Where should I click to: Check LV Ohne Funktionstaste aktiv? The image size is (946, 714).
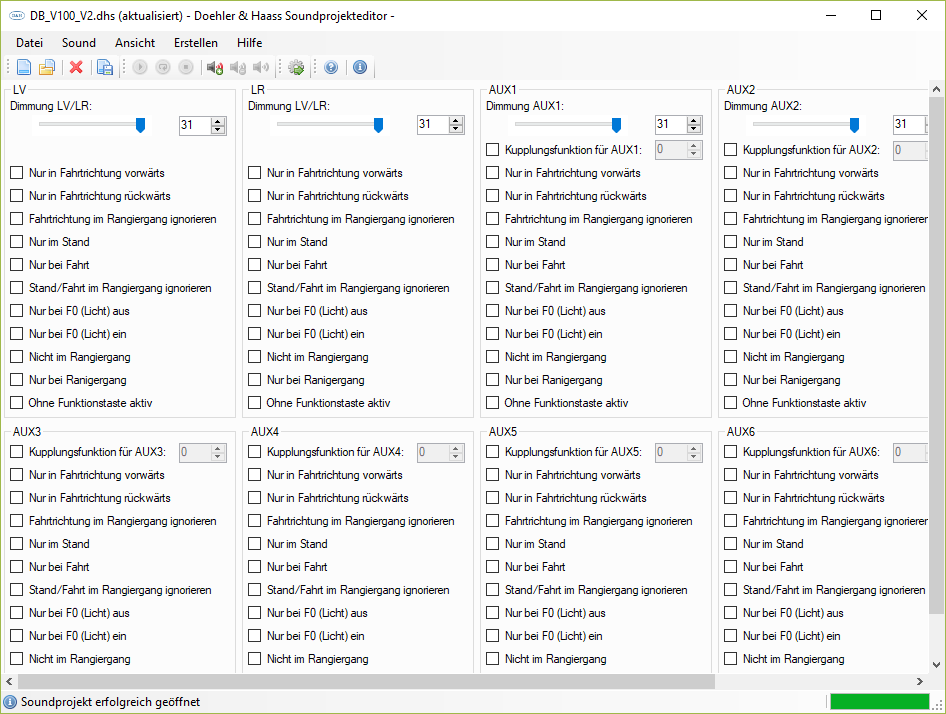tap(17, 403)
